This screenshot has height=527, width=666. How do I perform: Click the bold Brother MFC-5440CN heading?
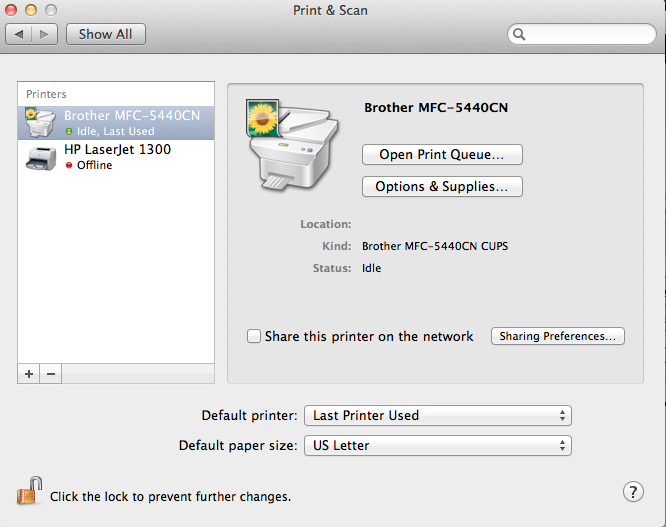[436, 107]
